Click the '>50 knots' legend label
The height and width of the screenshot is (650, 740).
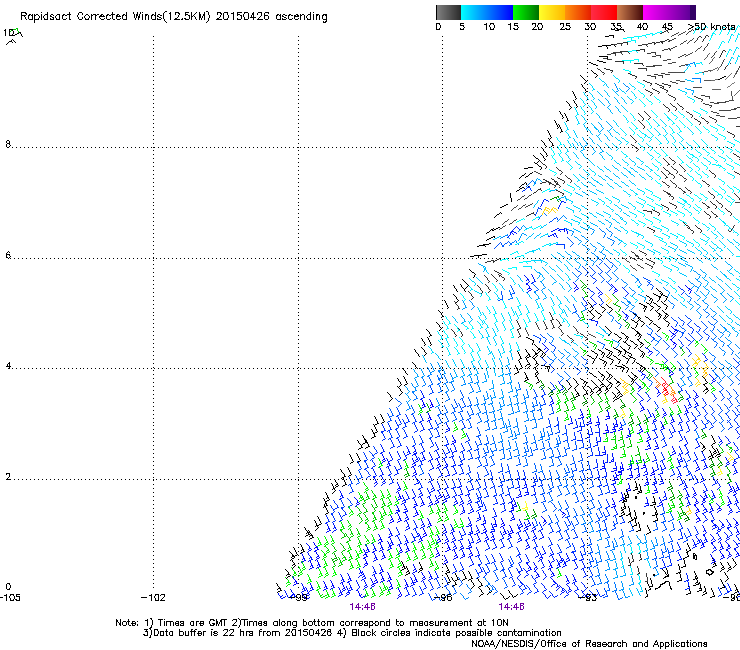712,27
